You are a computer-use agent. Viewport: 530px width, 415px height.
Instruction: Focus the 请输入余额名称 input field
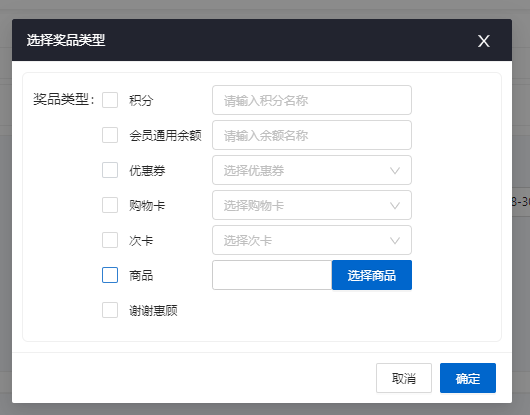coord(312,135)
